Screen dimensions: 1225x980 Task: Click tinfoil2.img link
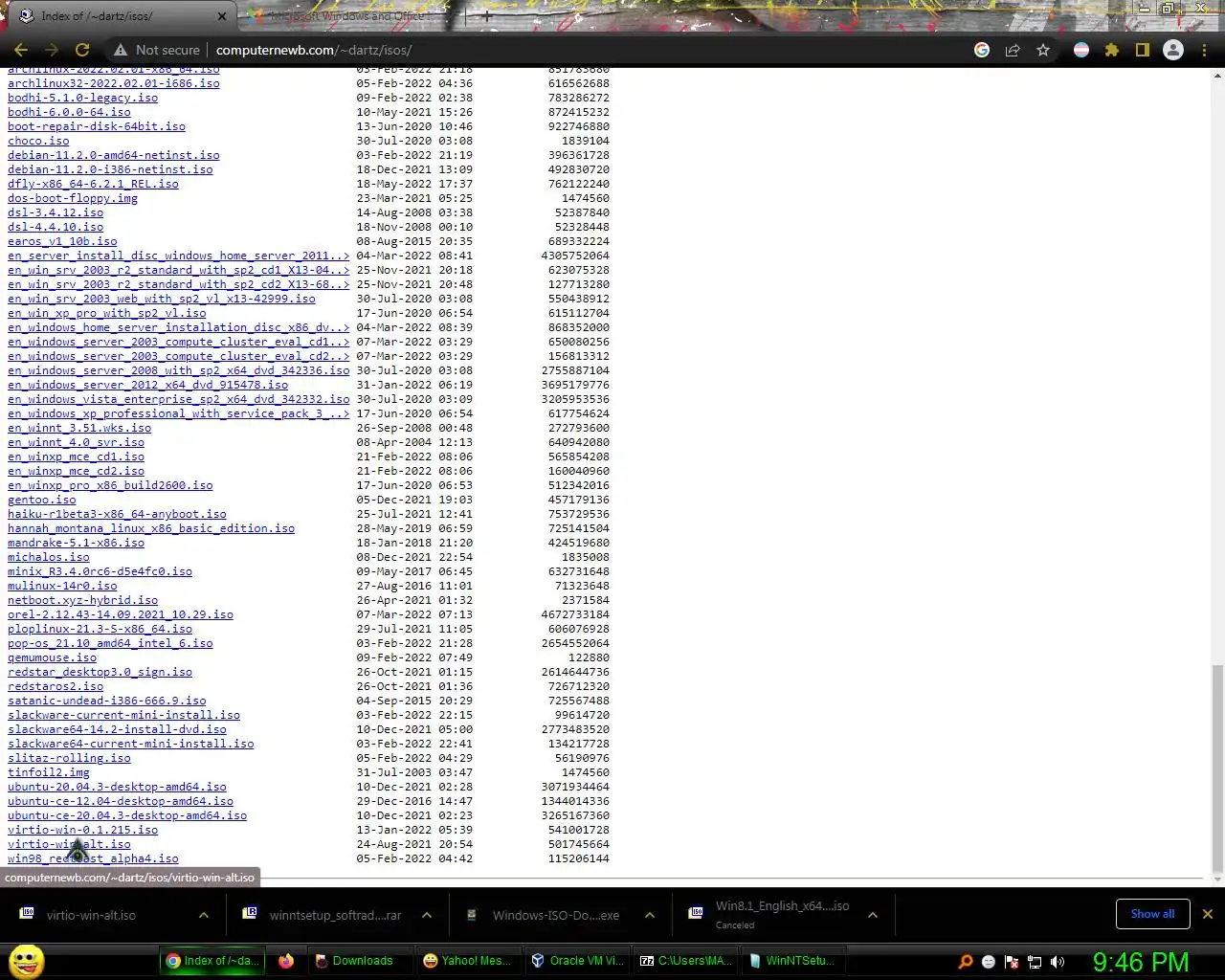pyautogui.click(x=49, y=772)
